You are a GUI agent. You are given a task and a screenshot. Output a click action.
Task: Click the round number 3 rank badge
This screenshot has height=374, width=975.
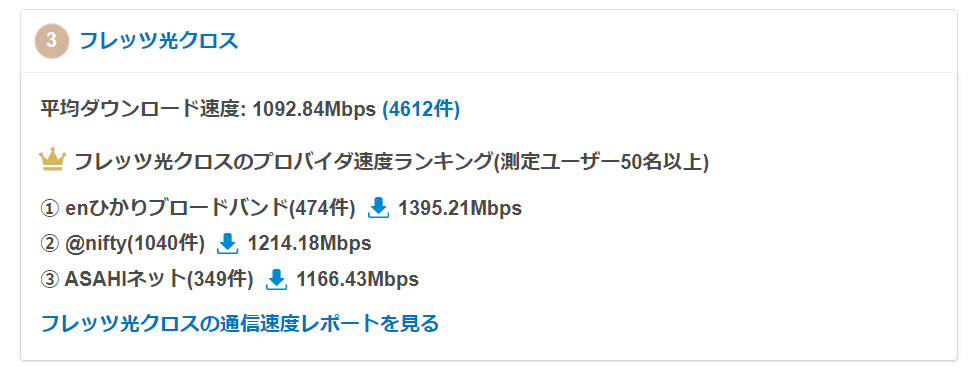(52, 41)
